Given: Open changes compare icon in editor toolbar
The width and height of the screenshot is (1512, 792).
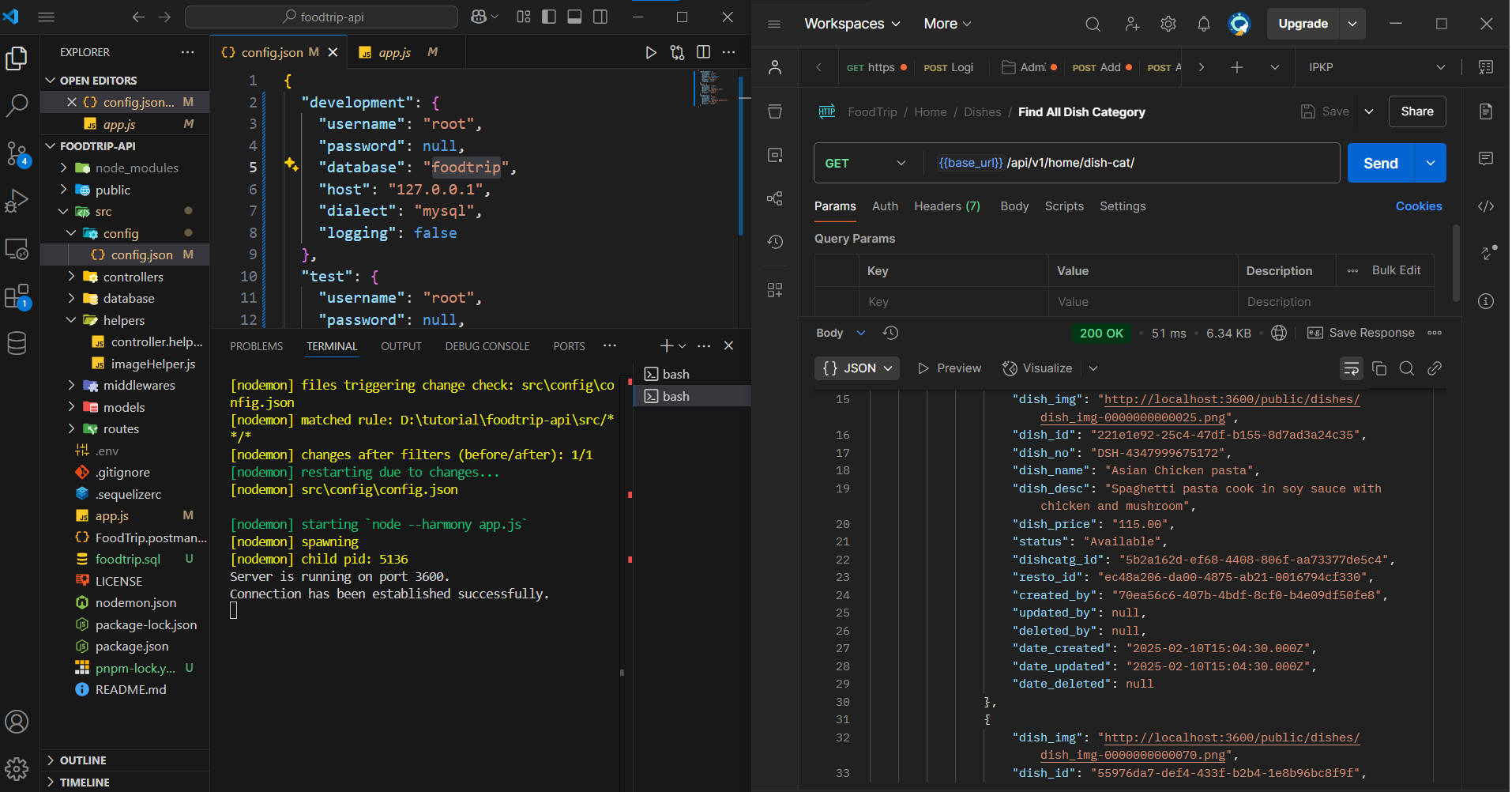Looking at the screenshot, I should pyautogui.click(x=677, y=52).
